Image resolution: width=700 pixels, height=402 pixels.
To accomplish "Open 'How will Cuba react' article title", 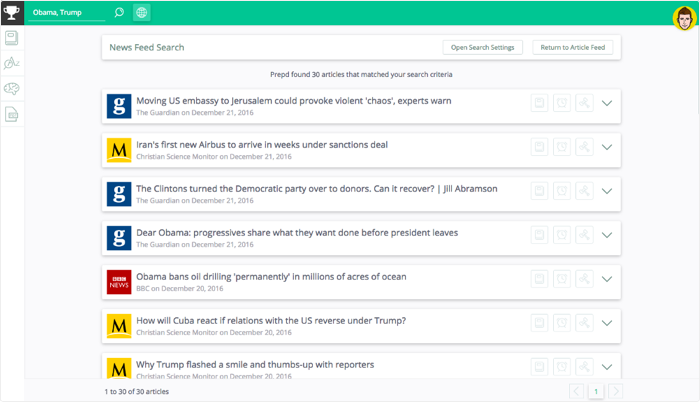I will (x=271, y=321).
